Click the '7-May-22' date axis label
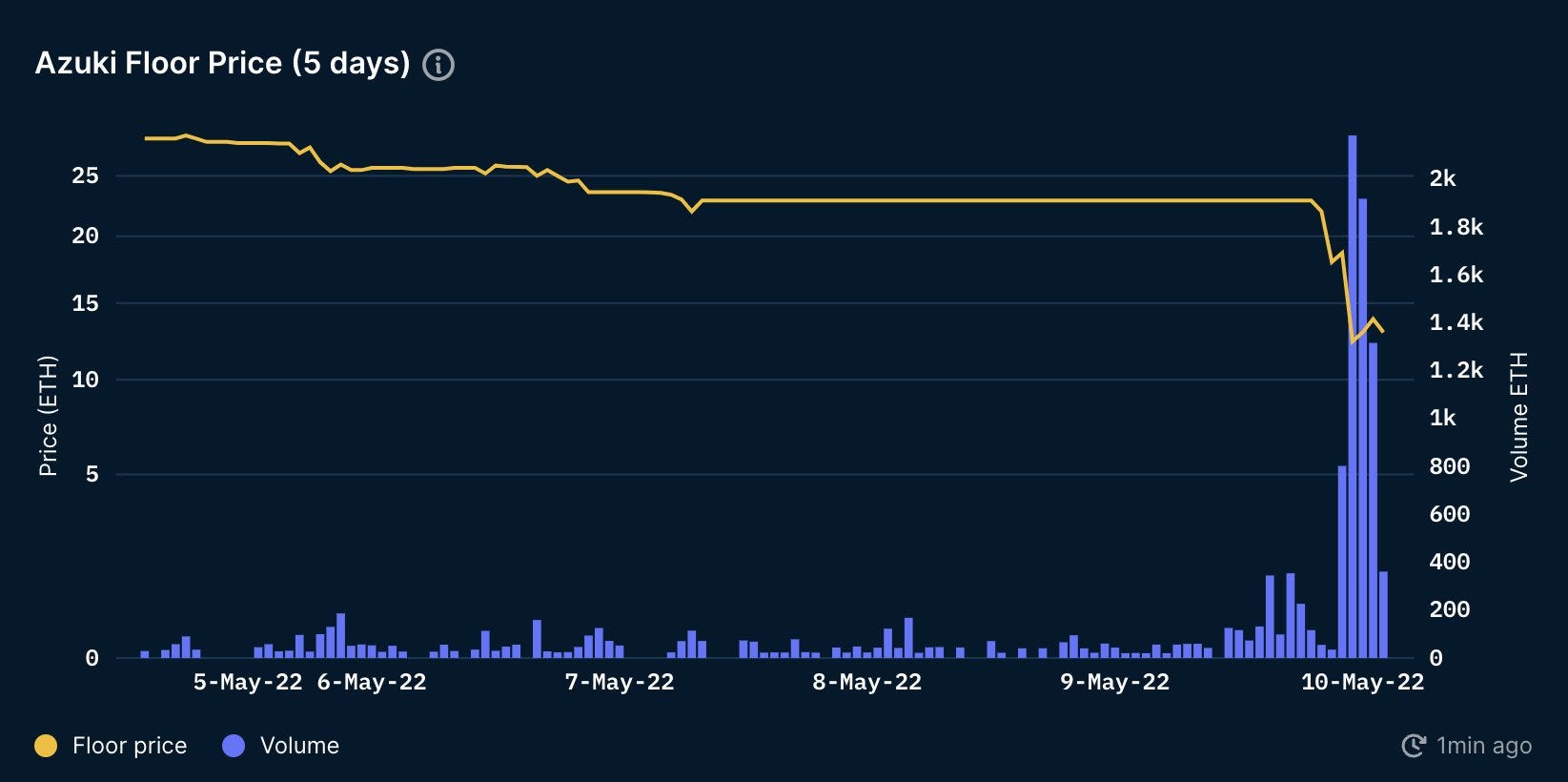Viewport: 1568px width, 782px height. pyautogui.click(x=620, y=682)
